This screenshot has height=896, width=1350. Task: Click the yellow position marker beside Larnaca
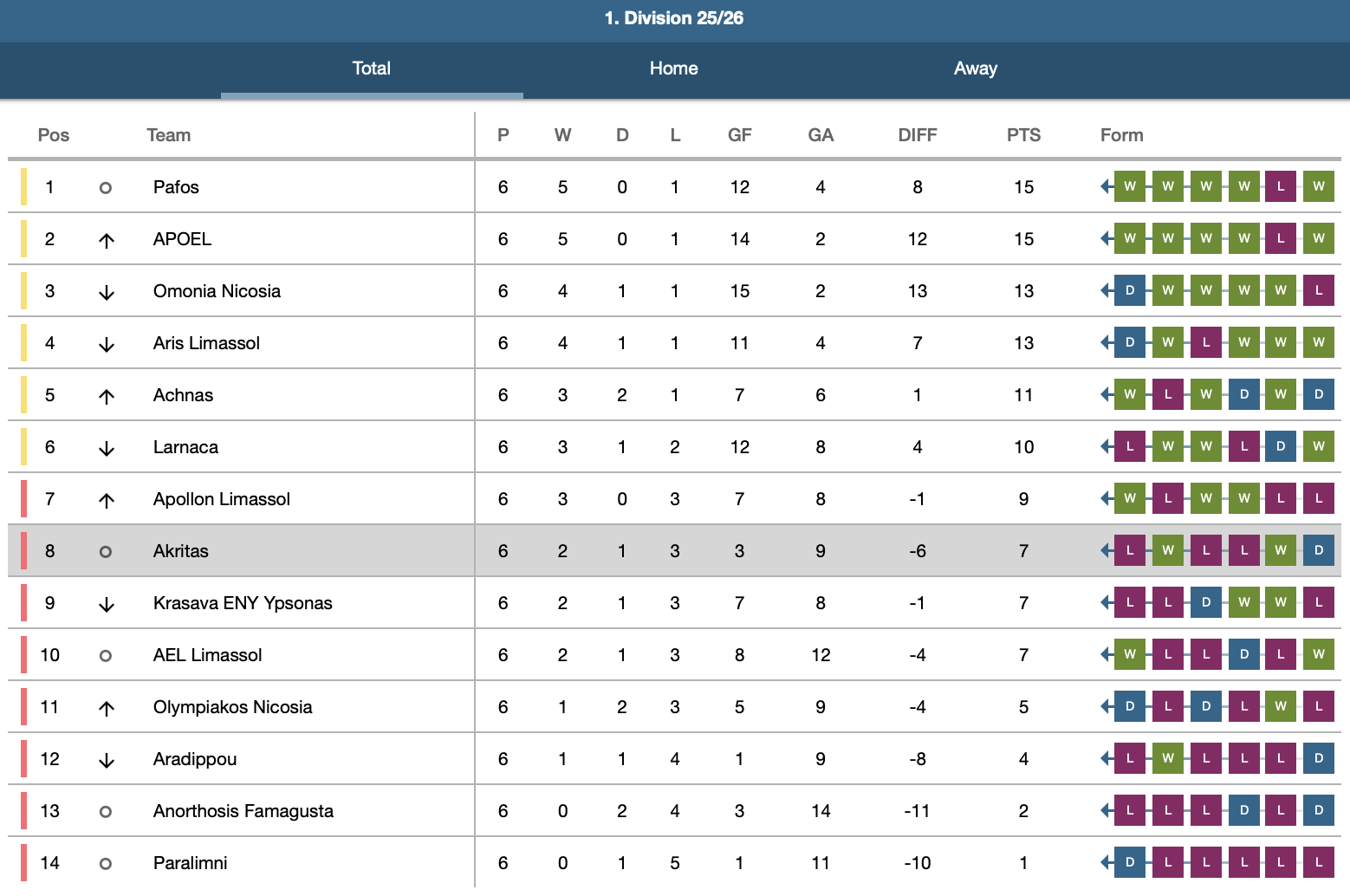23,447
